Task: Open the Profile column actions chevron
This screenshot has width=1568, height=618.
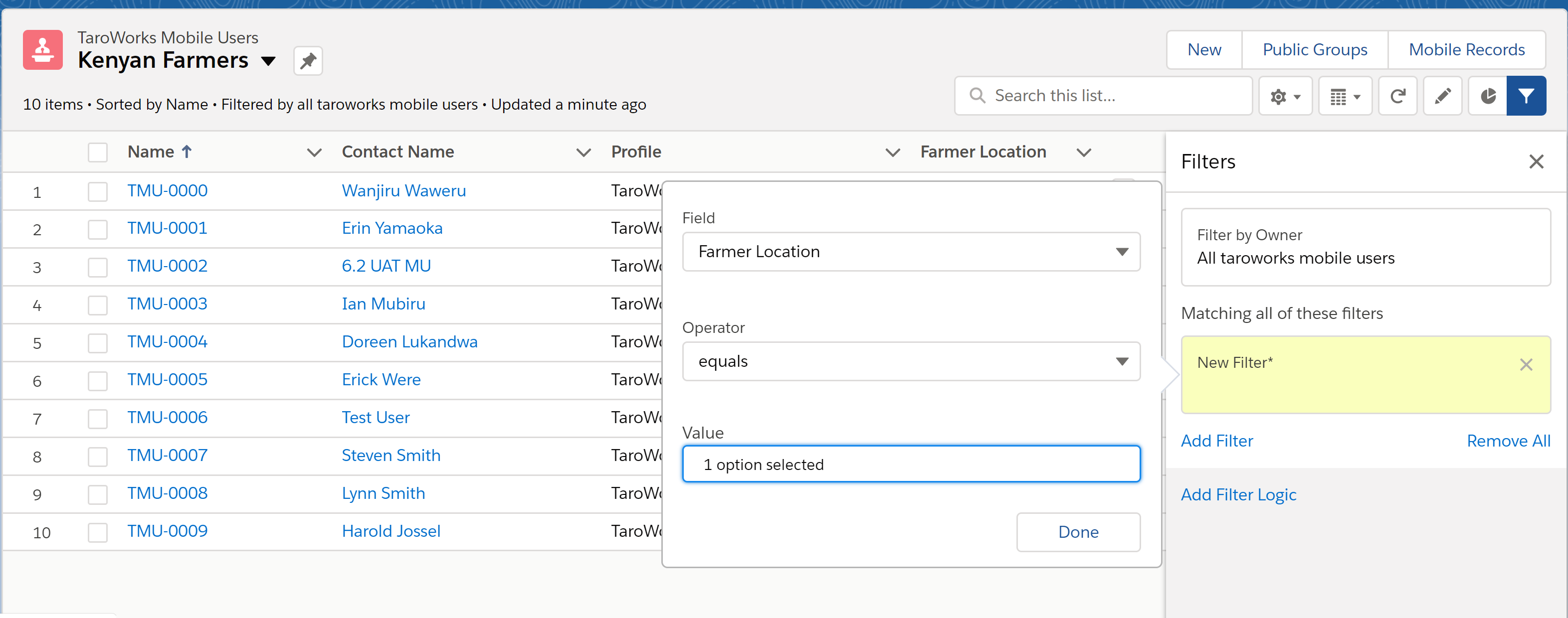Action: tap(892, 152)
